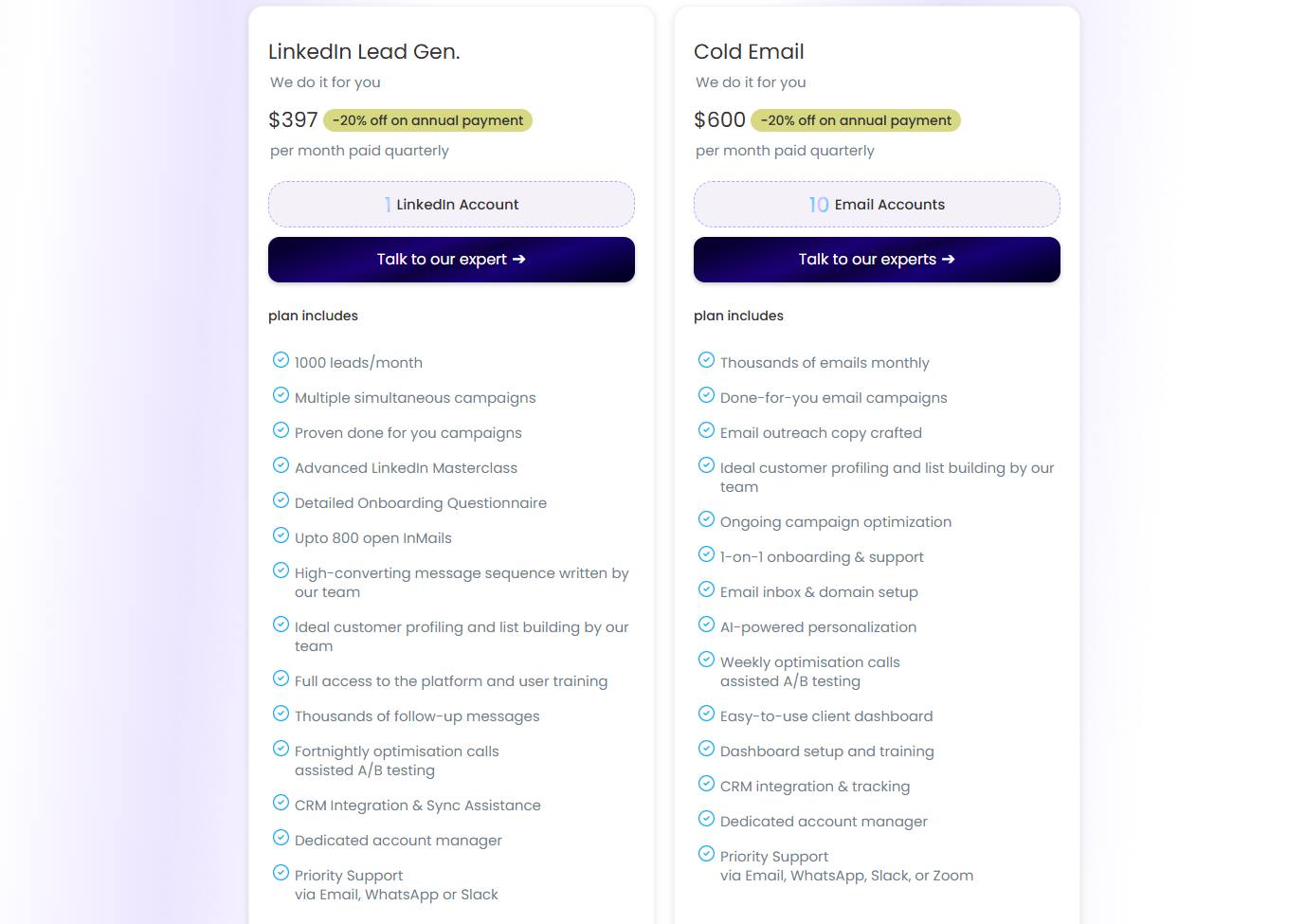This screenshot has width=1305, height=924.
Task: Select the 10 Email Accounts field
Action: tap(877, 204)
